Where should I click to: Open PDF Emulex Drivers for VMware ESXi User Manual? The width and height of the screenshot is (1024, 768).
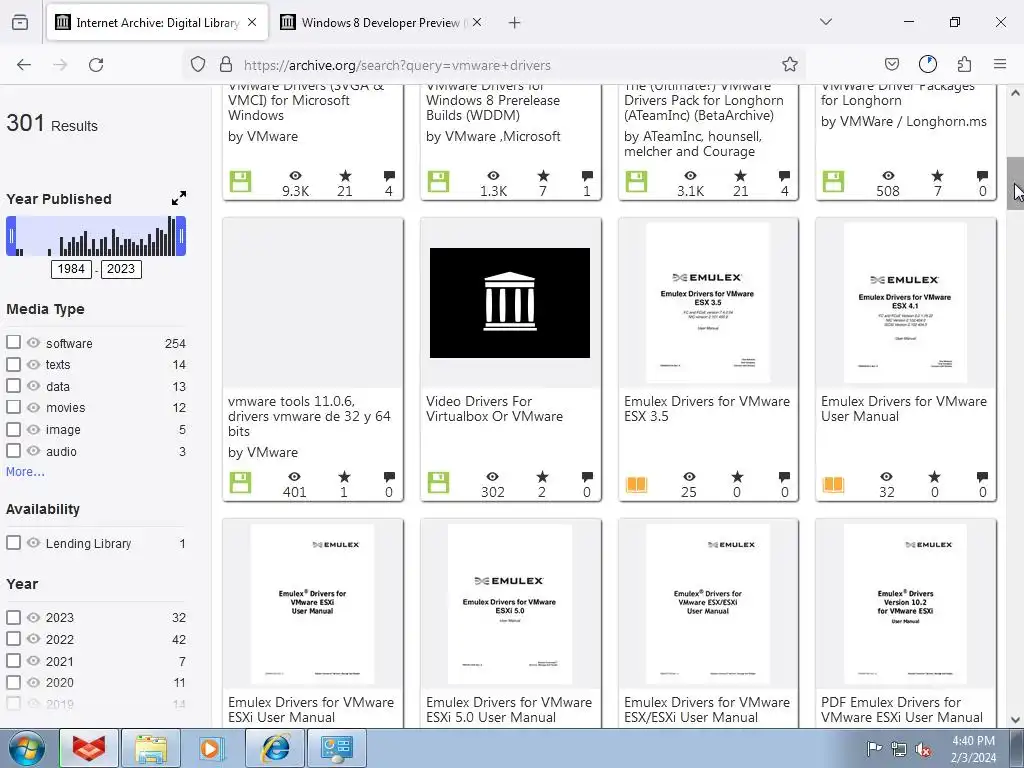coord(901,710)
